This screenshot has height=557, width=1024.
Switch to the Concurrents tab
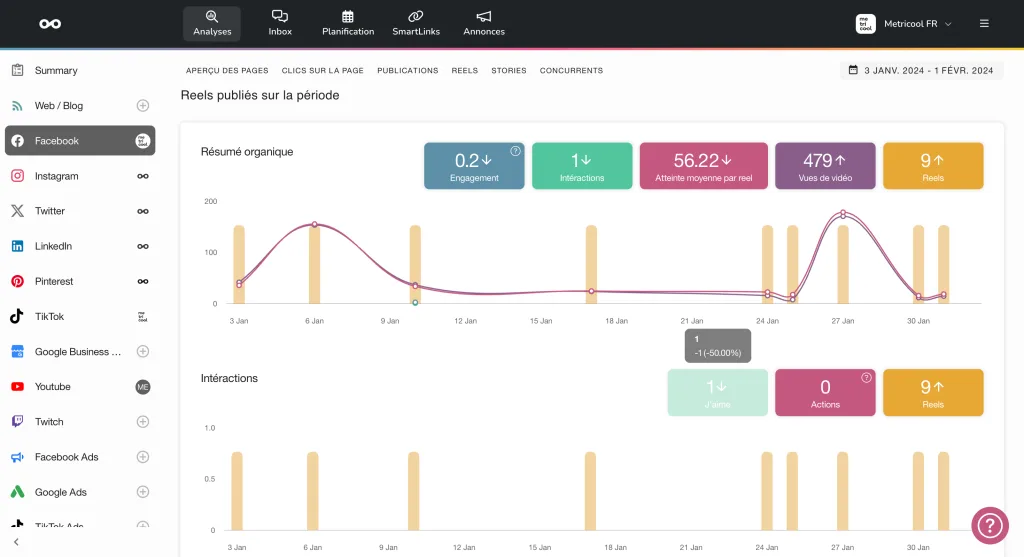pos(571,71)
